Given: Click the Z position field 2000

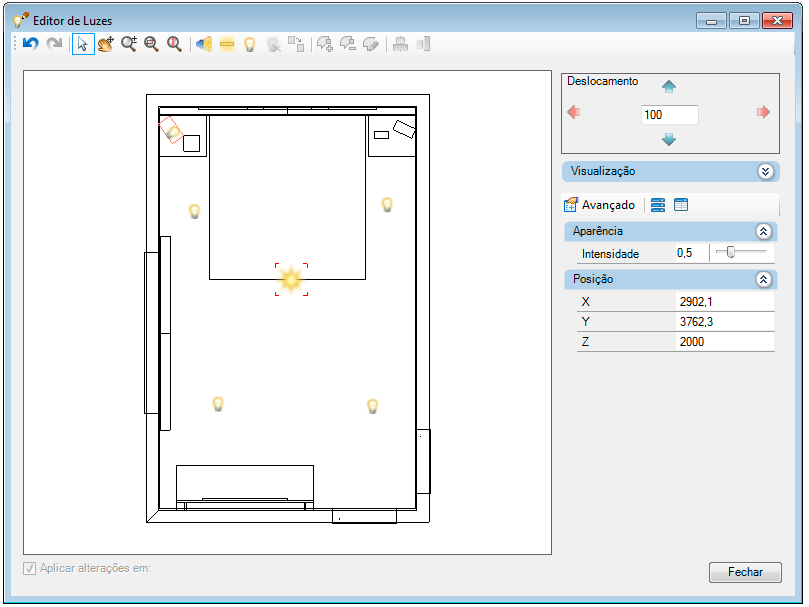Looking at the screenshot, I should (x=725, y=342).
